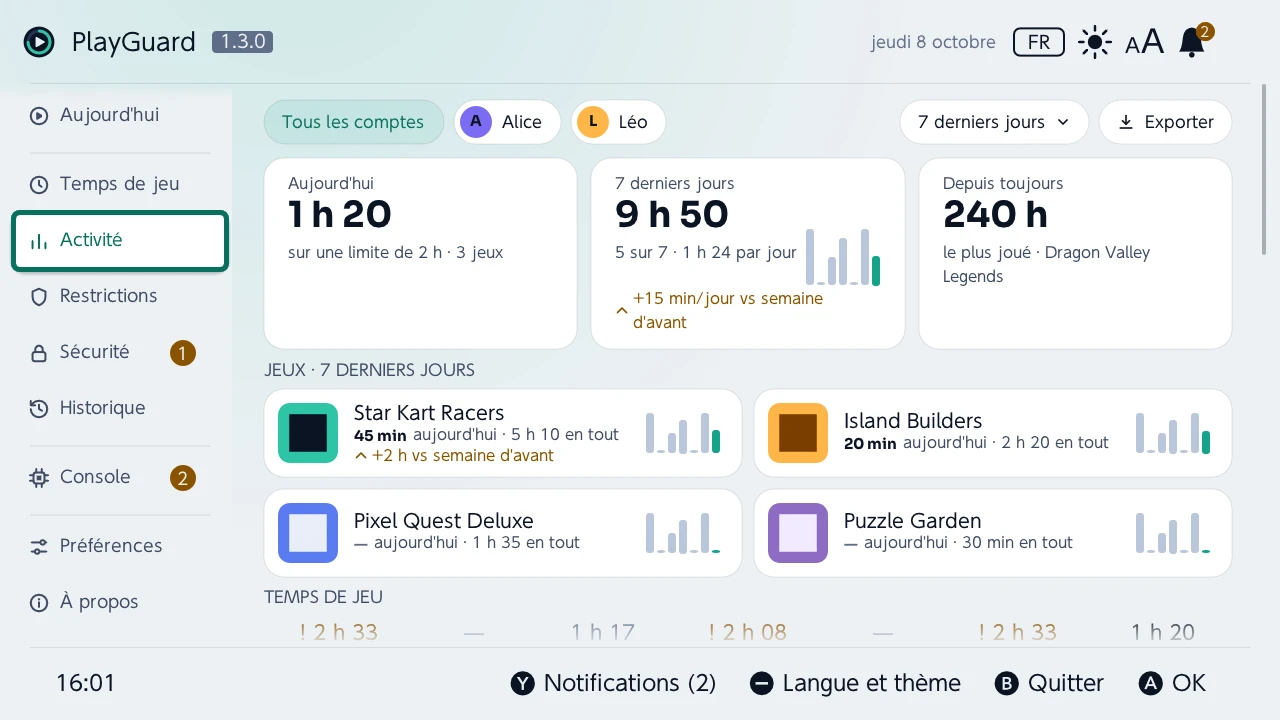
Task: Click the Puzzle Garden game icon
Action: (x=798, y=533)
